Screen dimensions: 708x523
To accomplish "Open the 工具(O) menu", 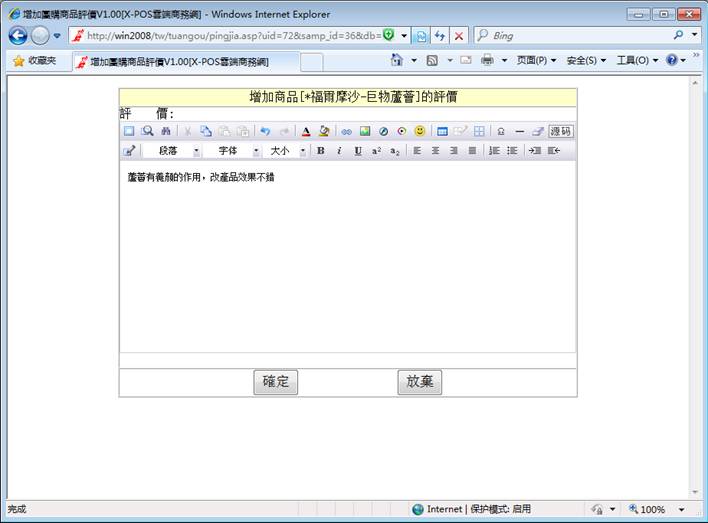I will click(636, 61).
